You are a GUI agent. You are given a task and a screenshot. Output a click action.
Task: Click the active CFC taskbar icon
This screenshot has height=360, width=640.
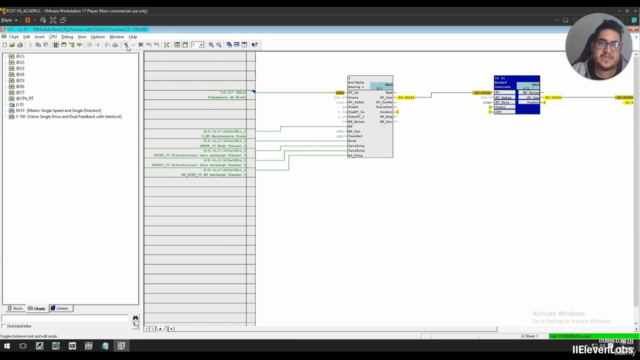click(x=121, y=346)
